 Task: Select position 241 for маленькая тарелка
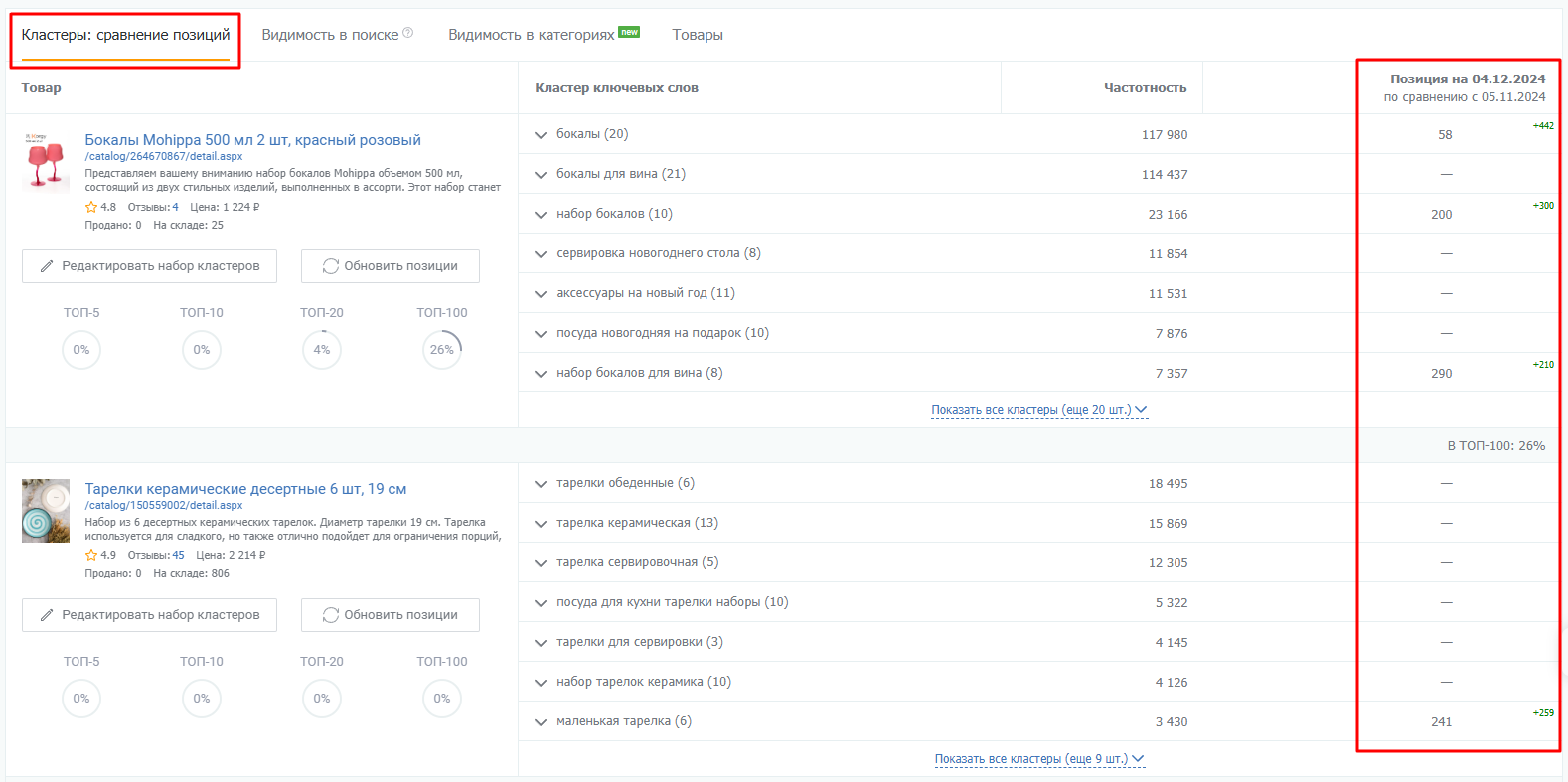(1441, 722)
